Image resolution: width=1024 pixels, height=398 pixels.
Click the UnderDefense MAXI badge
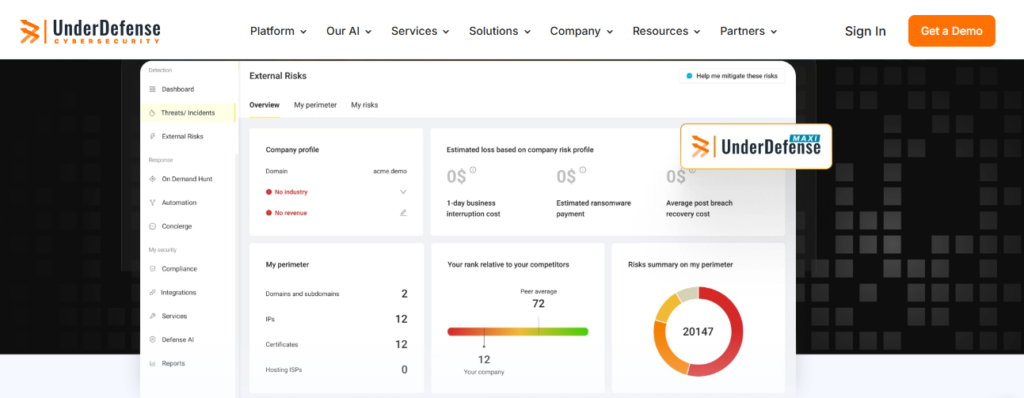(756, 146)
